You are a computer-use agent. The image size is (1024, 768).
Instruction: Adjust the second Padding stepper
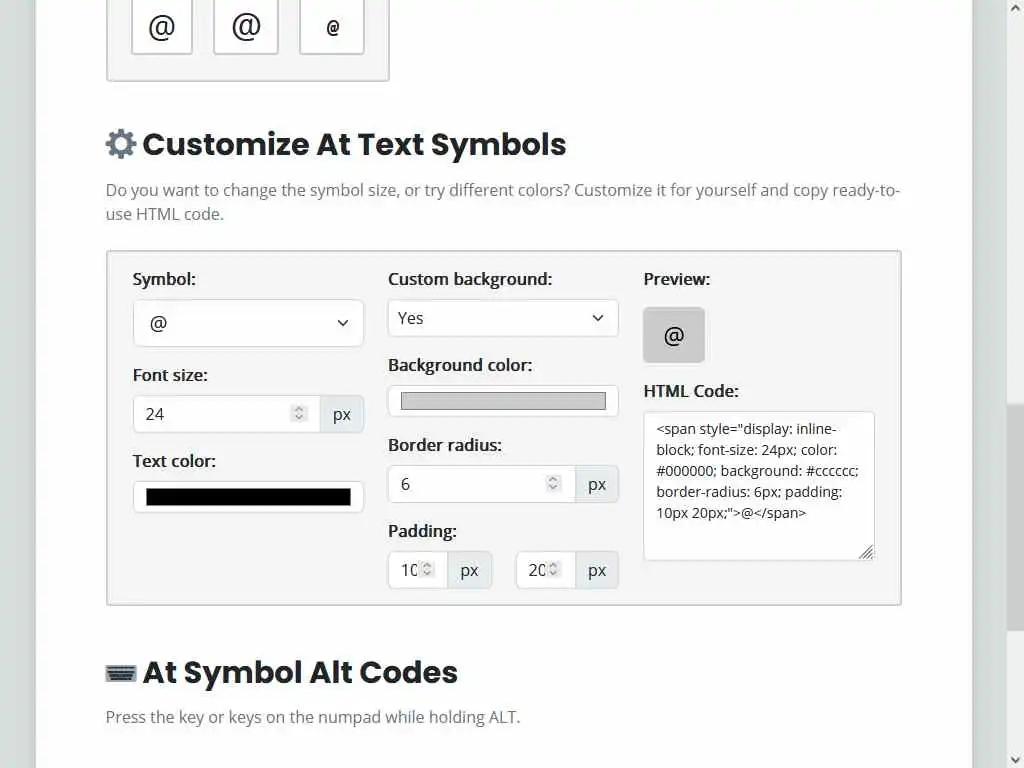point(555,569)
